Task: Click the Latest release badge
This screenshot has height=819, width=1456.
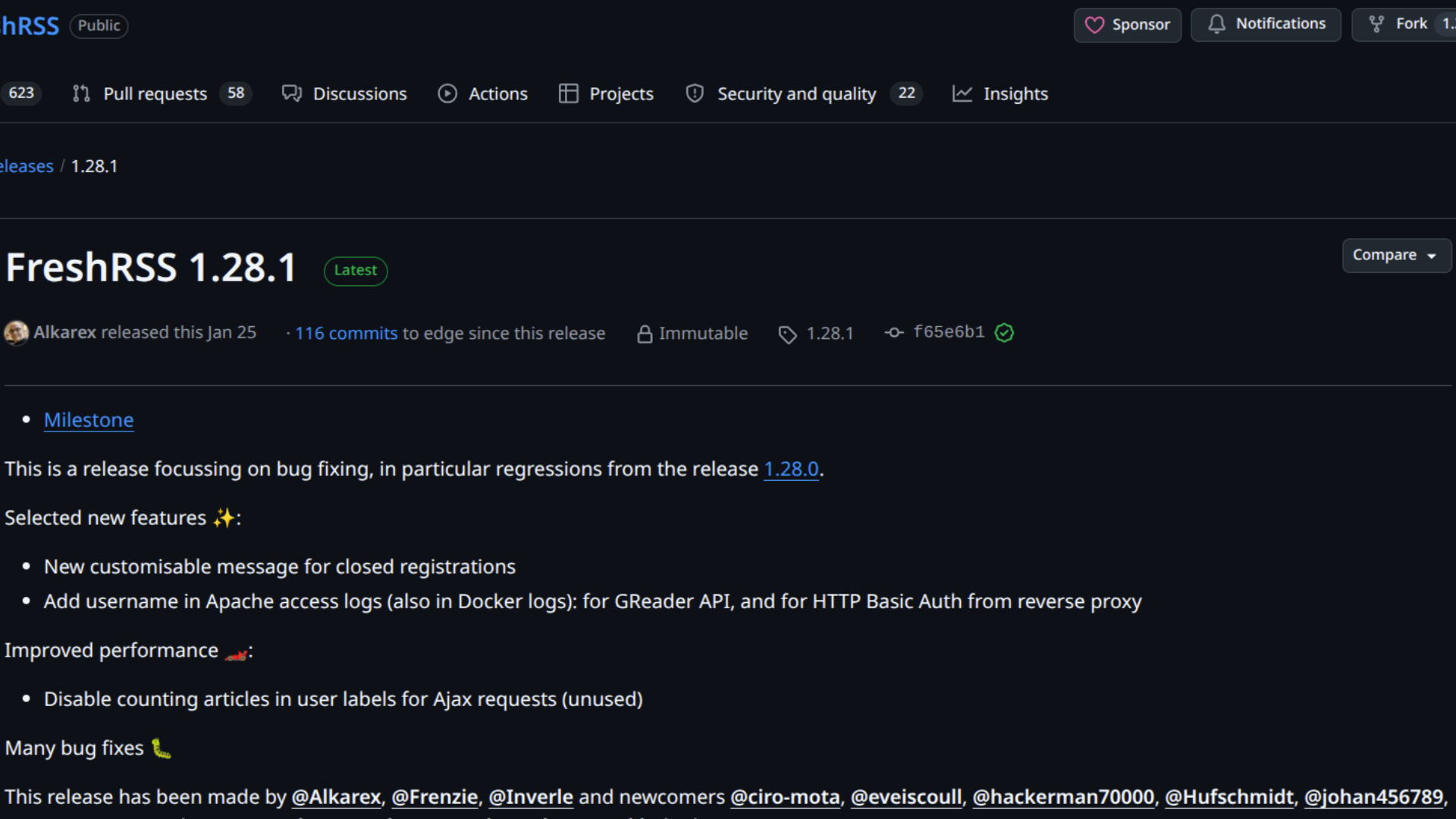Action: tap(356, 271)
